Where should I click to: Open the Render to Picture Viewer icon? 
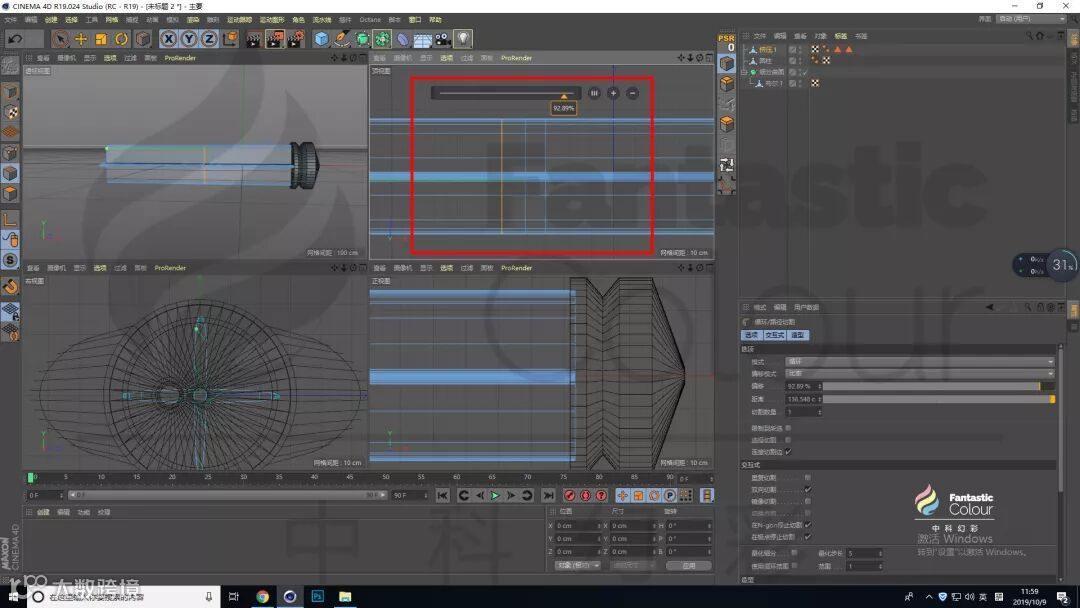[x=275, y=39]
